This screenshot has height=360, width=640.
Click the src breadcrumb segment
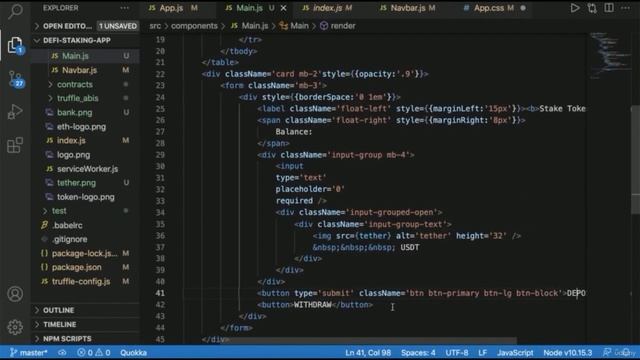tap(155, 26)
